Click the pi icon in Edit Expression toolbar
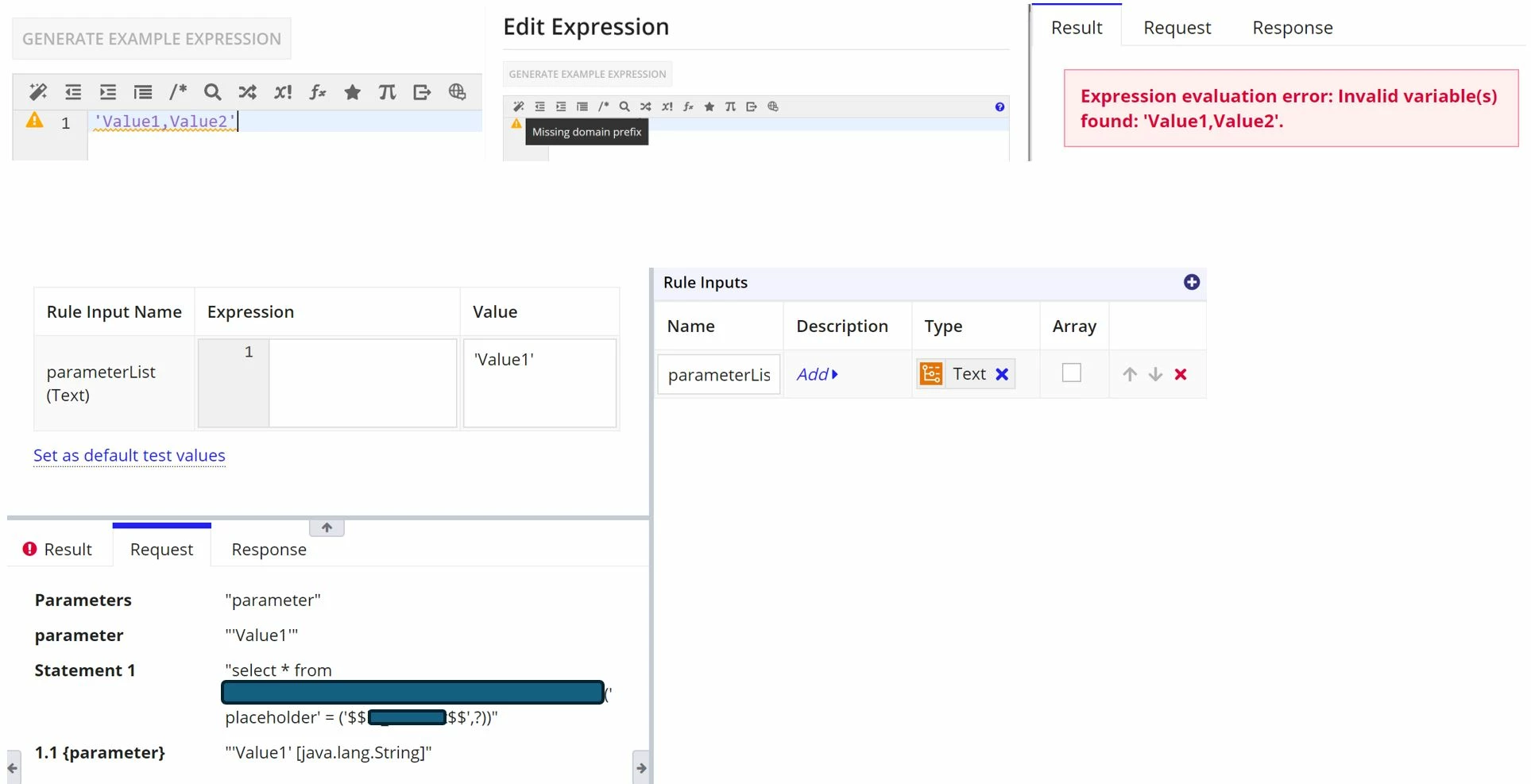Viewport: 1531px width, 784px height. (730, 106)
